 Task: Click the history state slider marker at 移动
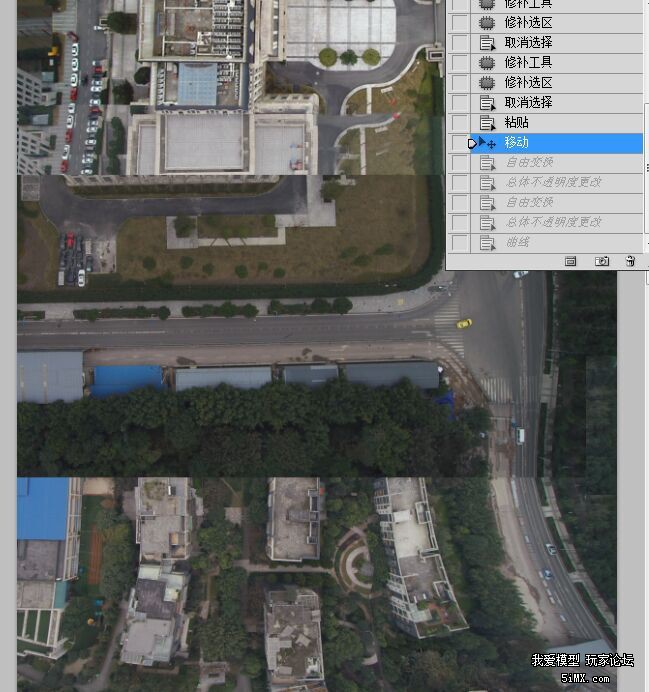point(473,144)
